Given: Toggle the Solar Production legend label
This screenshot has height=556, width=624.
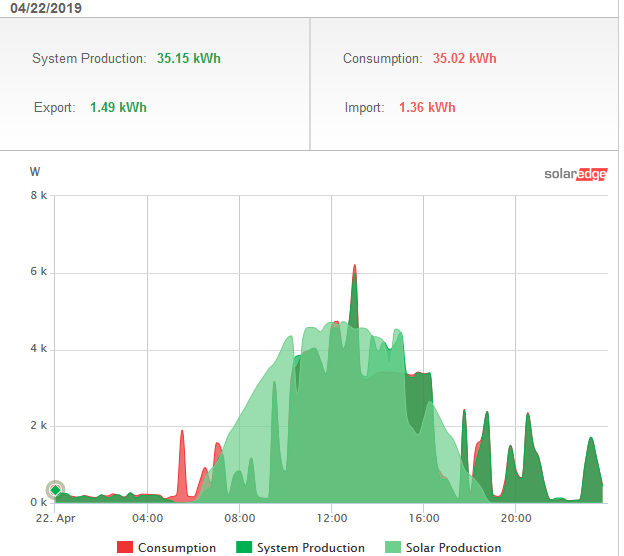Looking at the screenshot, I should tap(456, 548).
